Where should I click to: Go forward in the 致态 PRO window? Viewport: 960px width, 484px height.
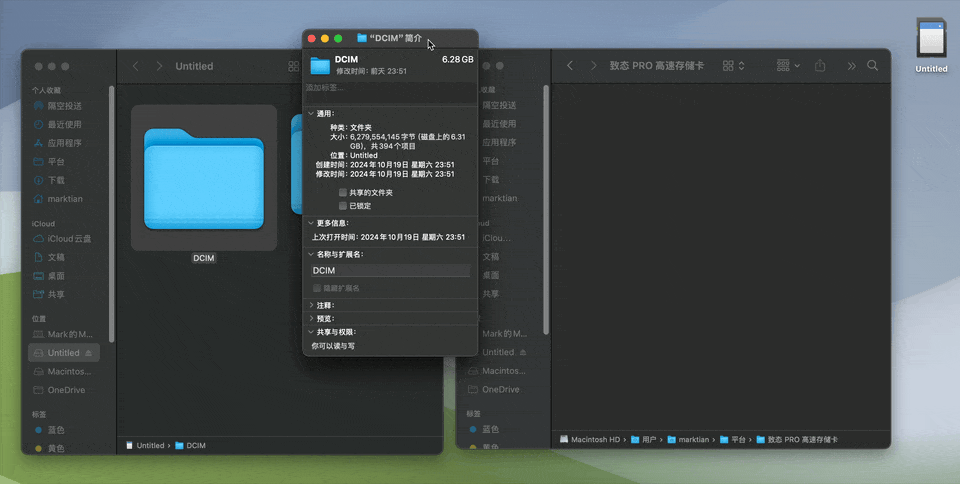point(593,65)
